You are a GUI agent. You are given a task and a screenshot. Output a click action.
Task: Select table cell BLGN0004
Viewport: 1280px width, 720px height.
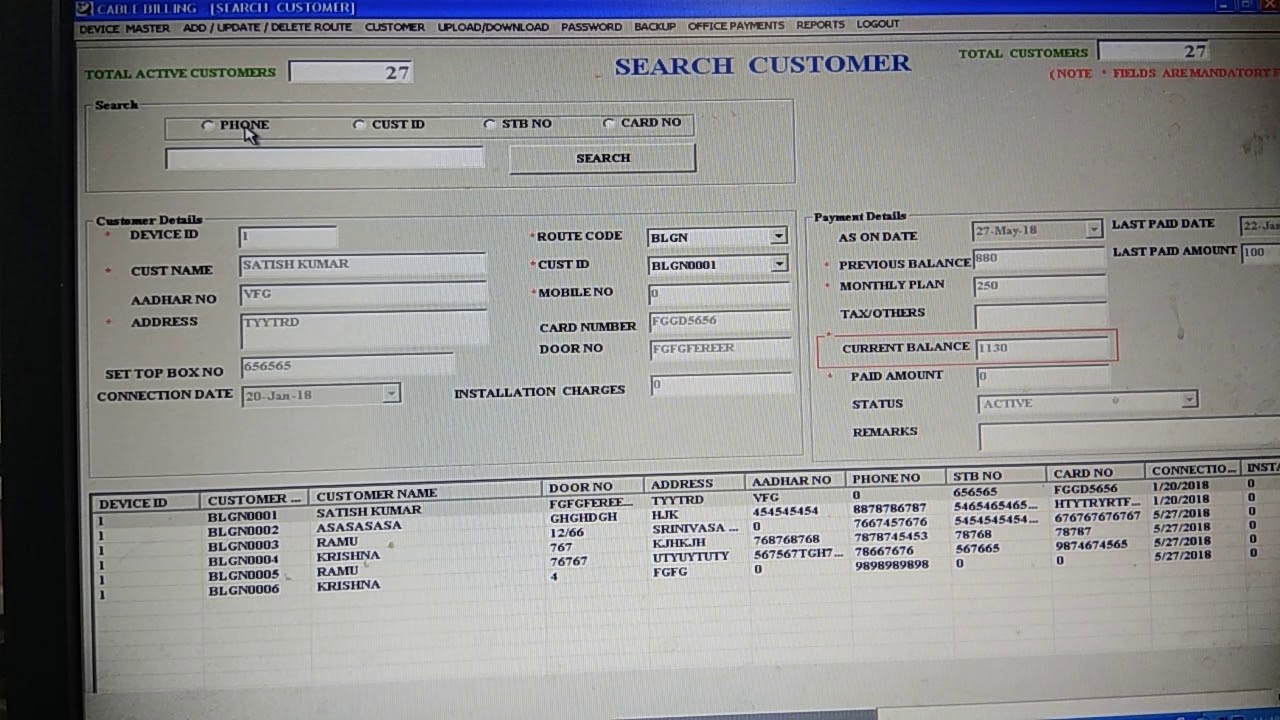pos(243,560)
